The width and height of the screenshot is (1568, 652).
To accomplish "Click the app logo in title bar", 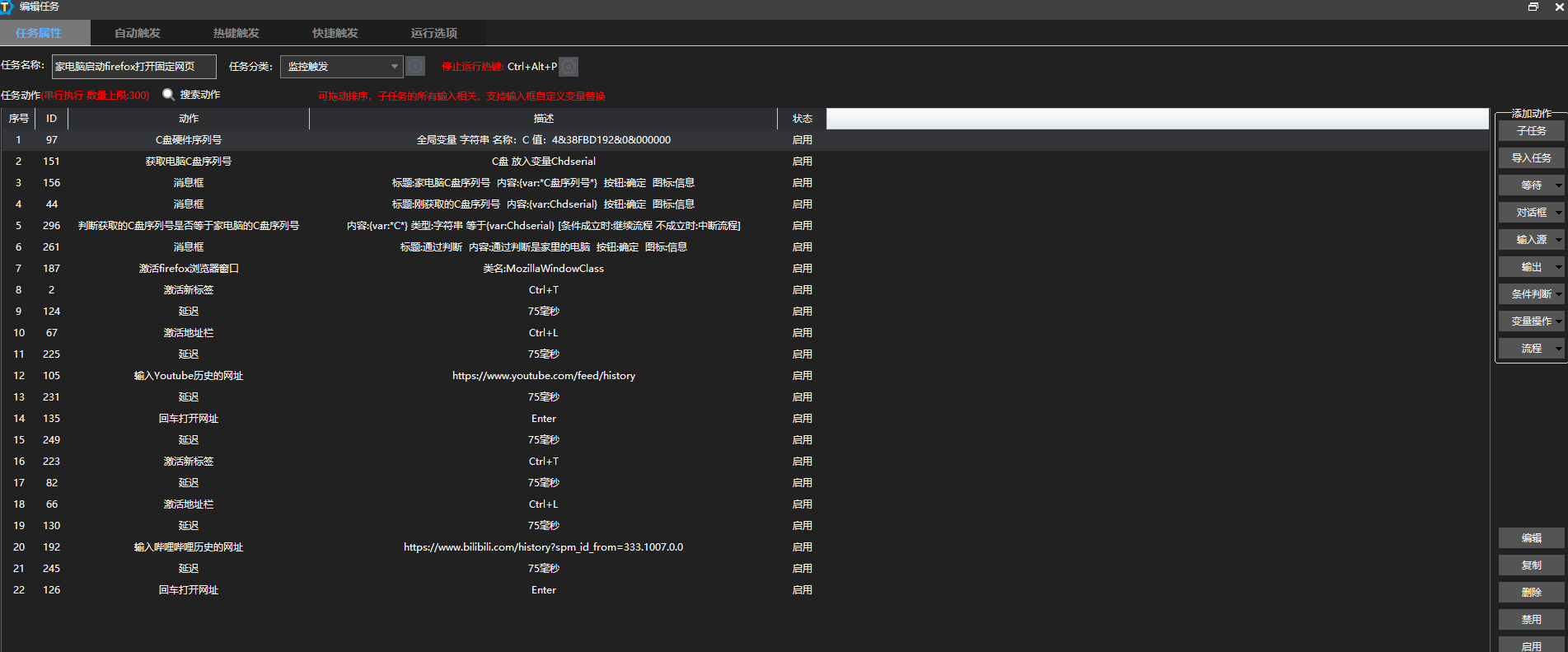I will [7, 7].
